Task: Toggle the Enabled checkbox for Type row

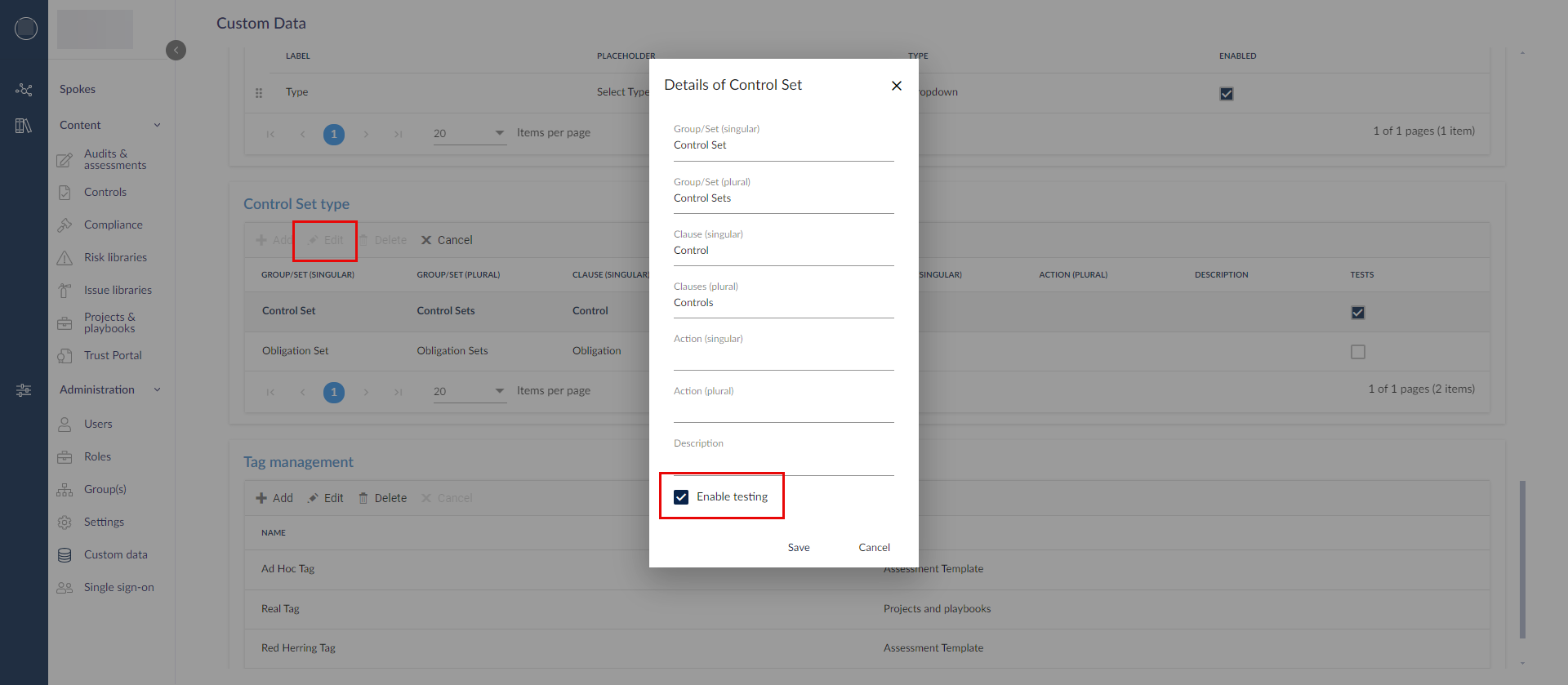Action: [x=1226, y=94]
